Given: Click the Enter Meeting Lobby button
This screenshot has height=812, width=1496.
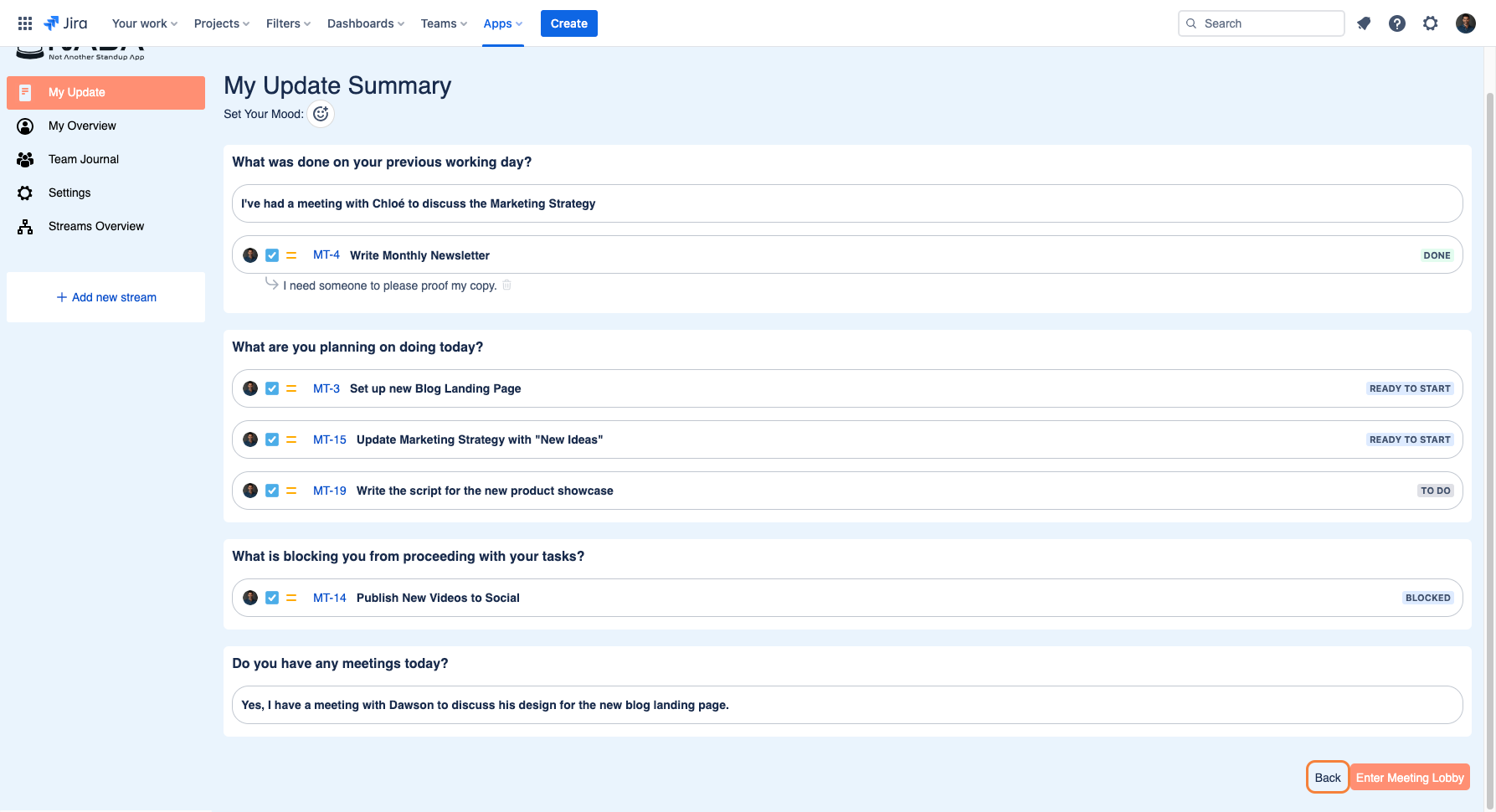Looking at the screenshot, I should point(1410,778).
